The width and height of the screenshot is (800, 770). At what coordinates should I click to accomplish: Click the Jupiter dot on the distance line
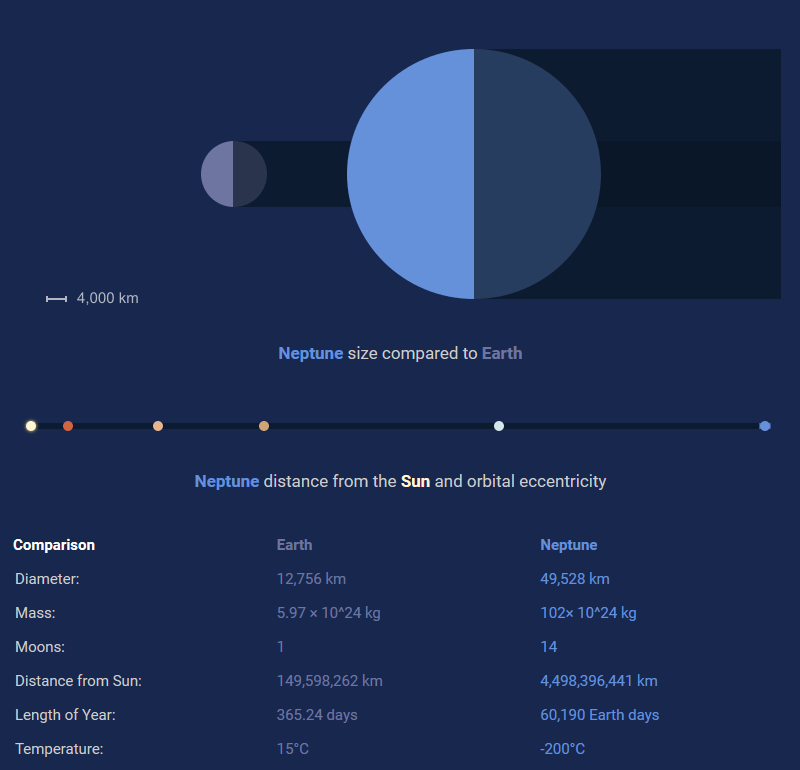(x=158, y=426)
